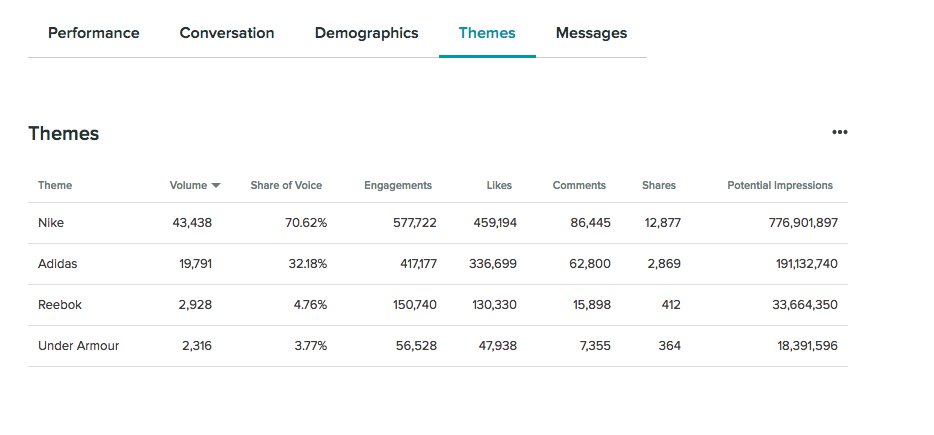Sort by Potential Impressions header
Image resolution: width=934 pixels, height=435 pixels.
click(780, 186)
